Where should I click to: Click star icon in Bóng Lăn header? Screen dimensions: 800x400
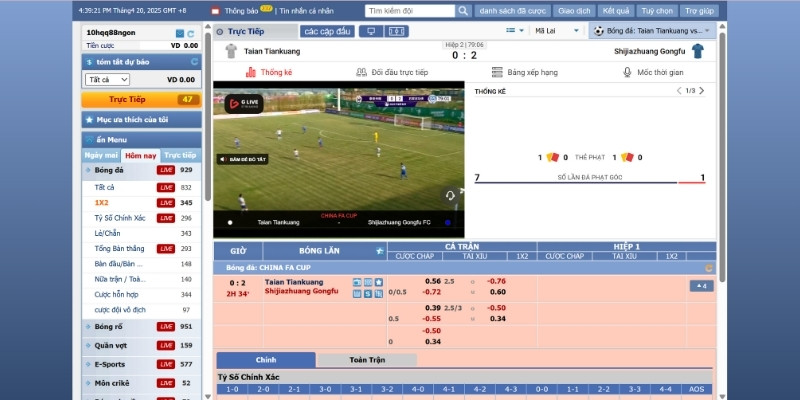pos(380,251)
